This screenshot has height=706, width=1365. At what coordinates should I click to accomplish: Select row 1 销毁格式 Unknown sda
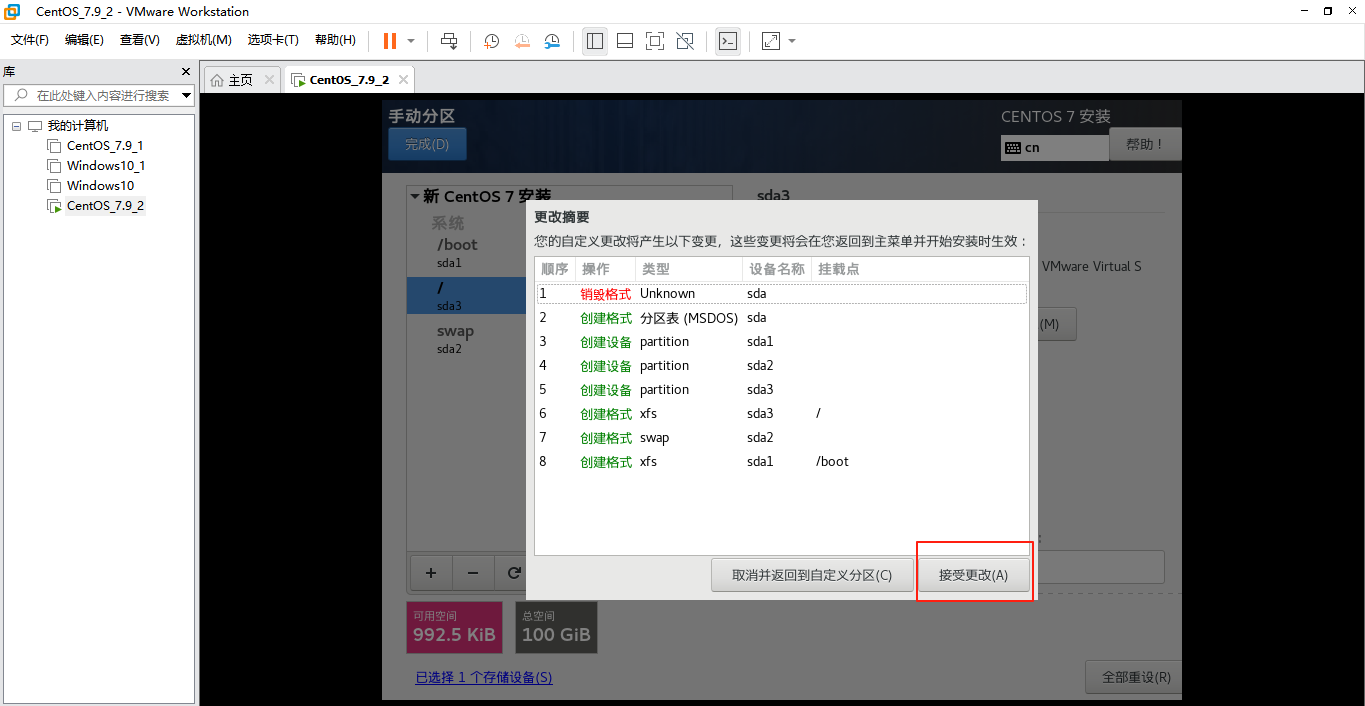(782, 294)
